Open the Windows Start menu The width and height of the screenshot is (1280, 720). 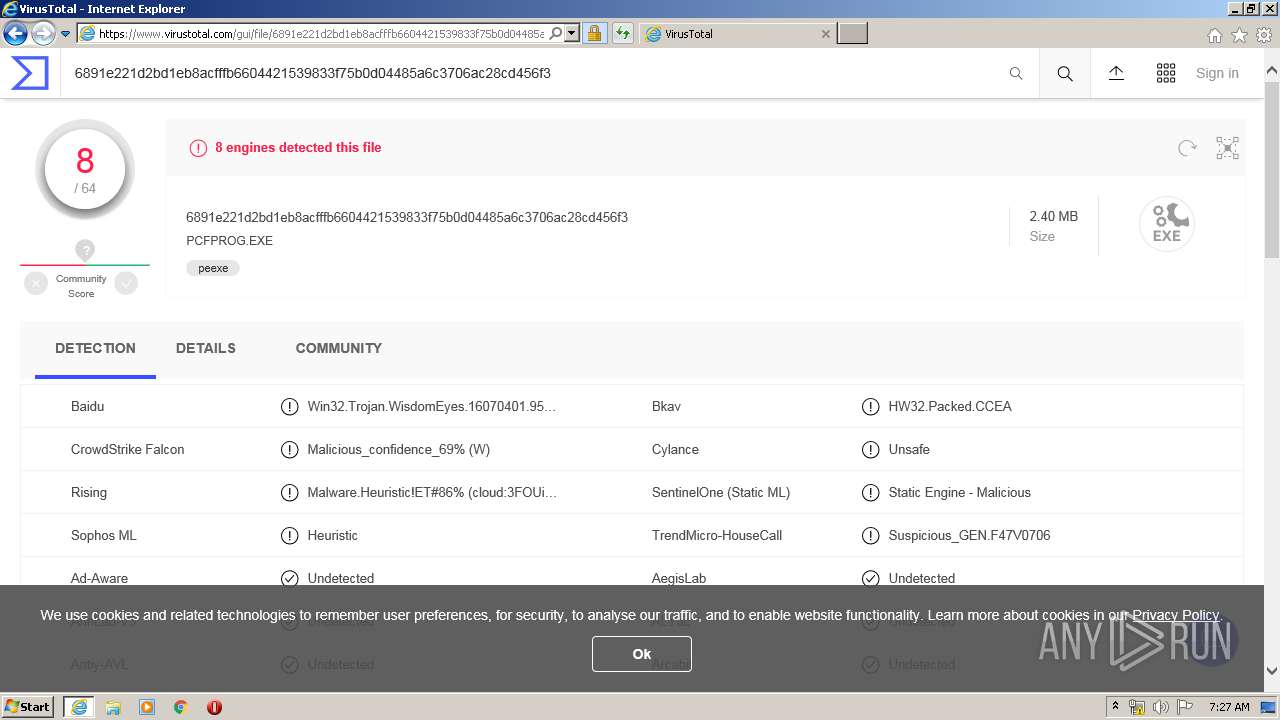coord(28,707)
